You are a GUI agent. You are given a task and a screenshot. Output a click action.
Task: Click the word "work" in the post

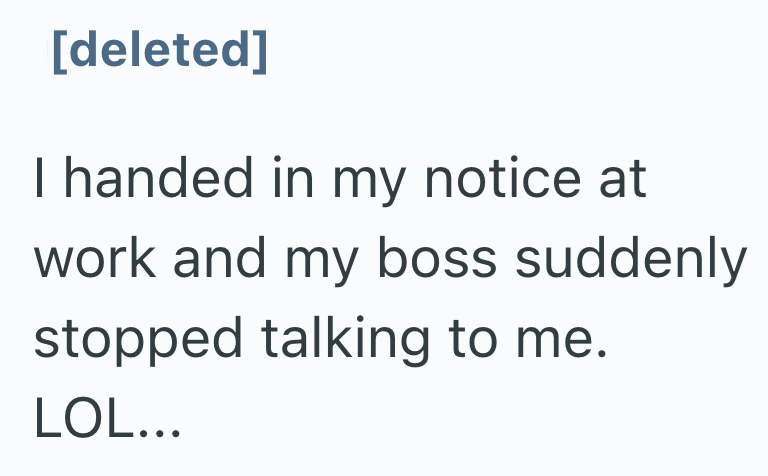pos(94,260)
